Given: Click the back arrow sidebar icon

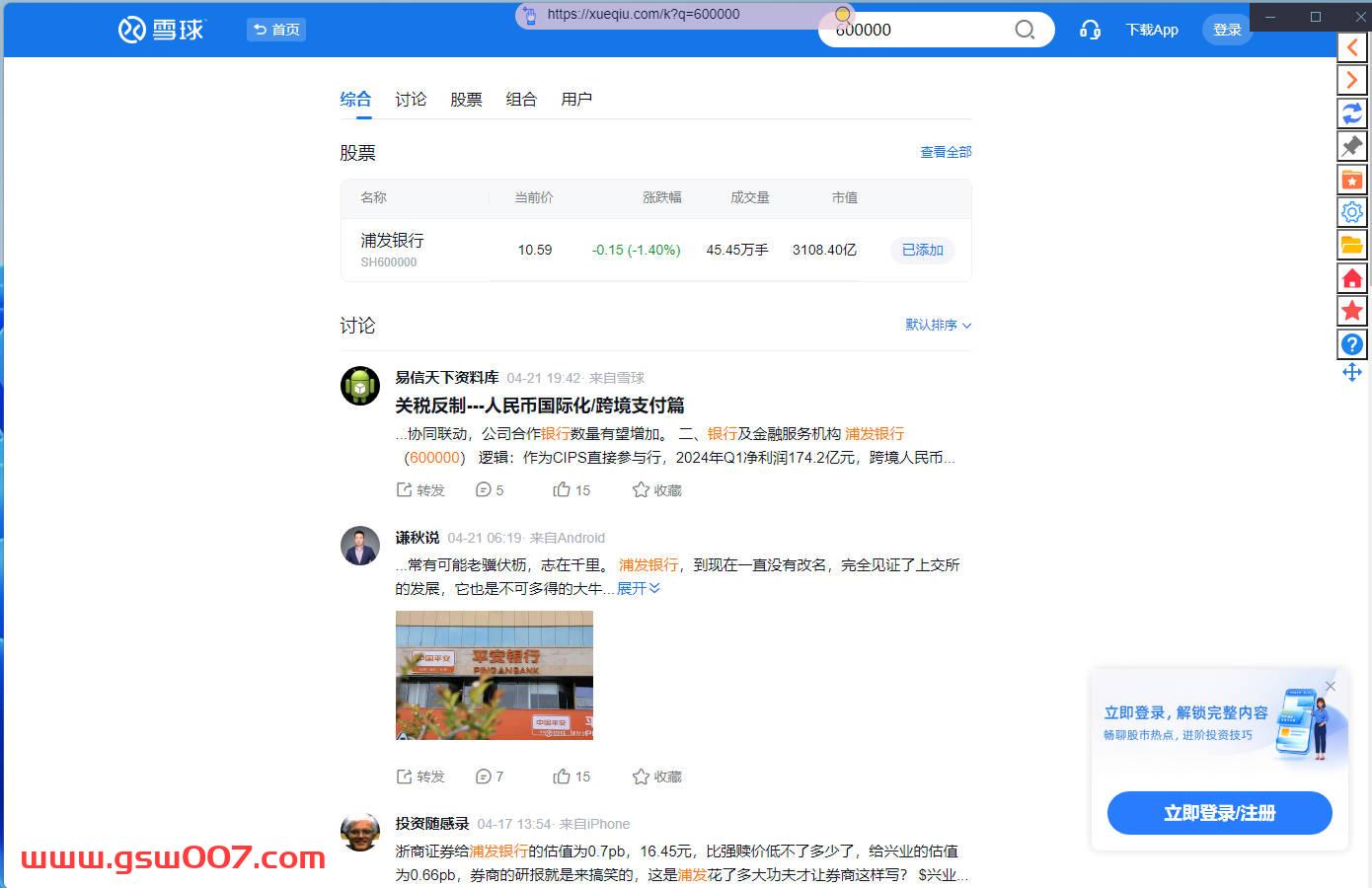Looking at the screenshot, I should [1352, 46].
